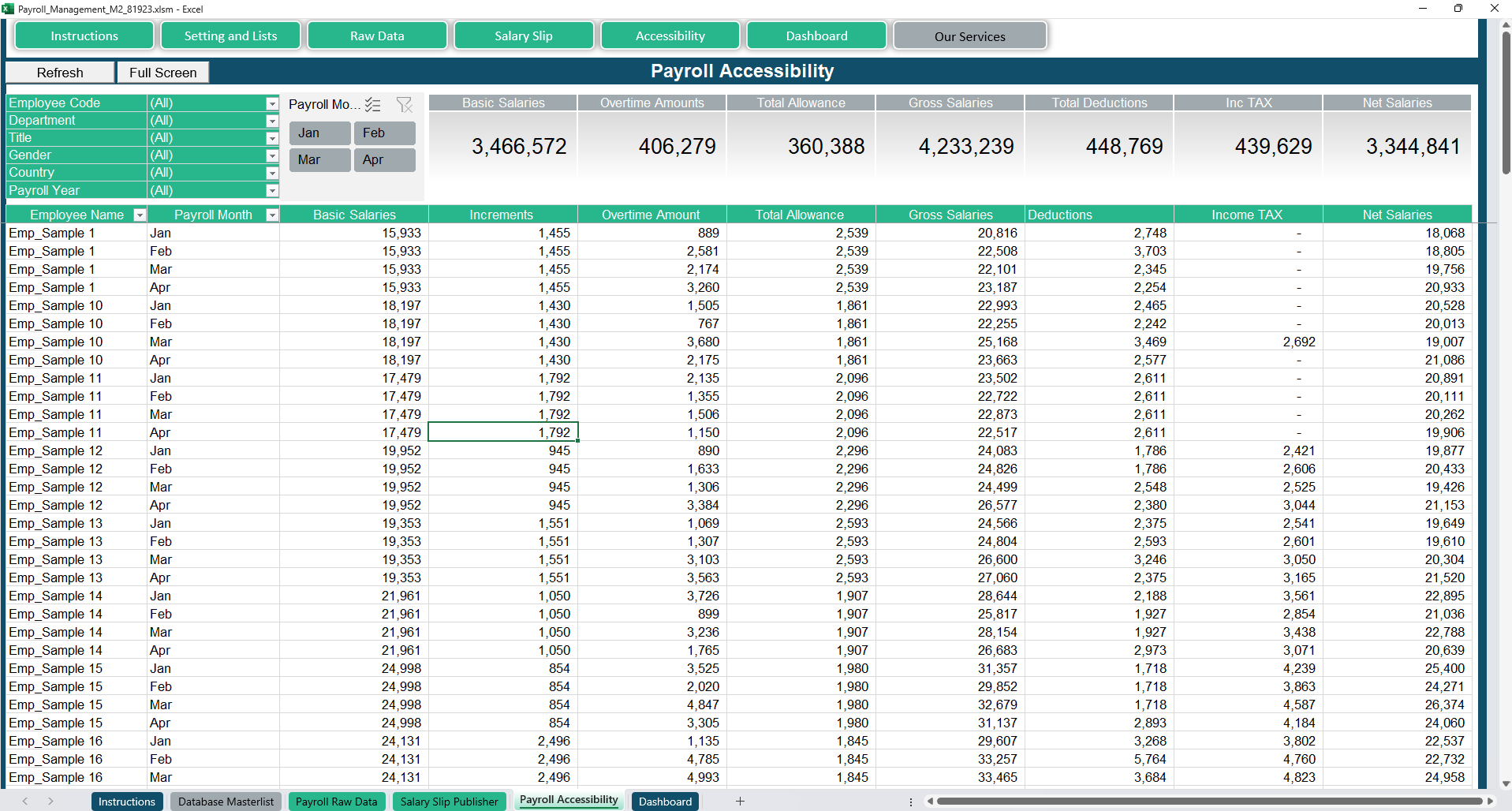Switch to the Salary Slip Publisher sheet
1512x811 pixels.
(x=449, y=802)
